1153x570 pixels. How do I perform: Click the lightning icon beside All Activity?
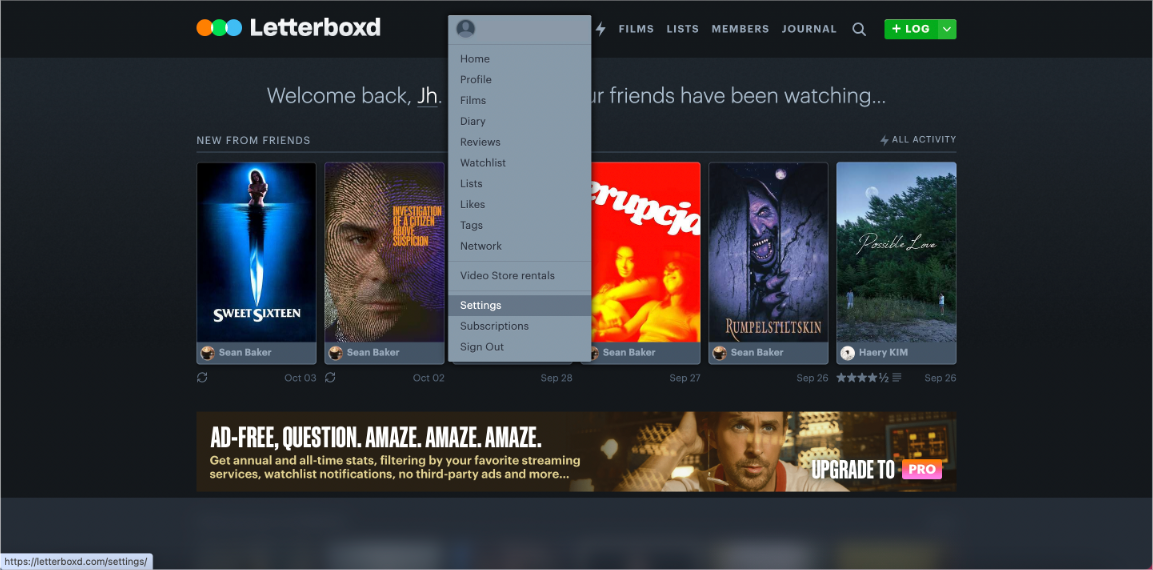pyautogui.click(x=885, y=140)
